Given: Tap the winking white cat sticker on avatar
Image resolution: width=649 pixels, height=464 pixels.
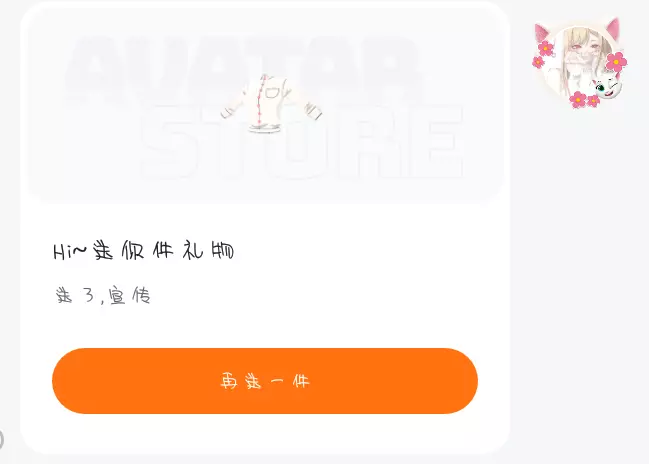Looking at the screenshot, I should coord(607,87).
